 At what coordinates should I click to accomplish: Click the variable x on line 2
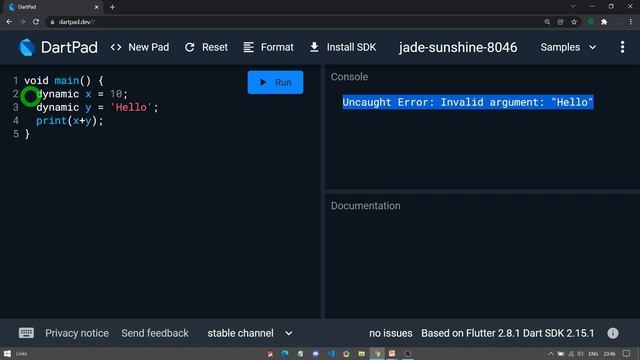click(x=88, y=94)
